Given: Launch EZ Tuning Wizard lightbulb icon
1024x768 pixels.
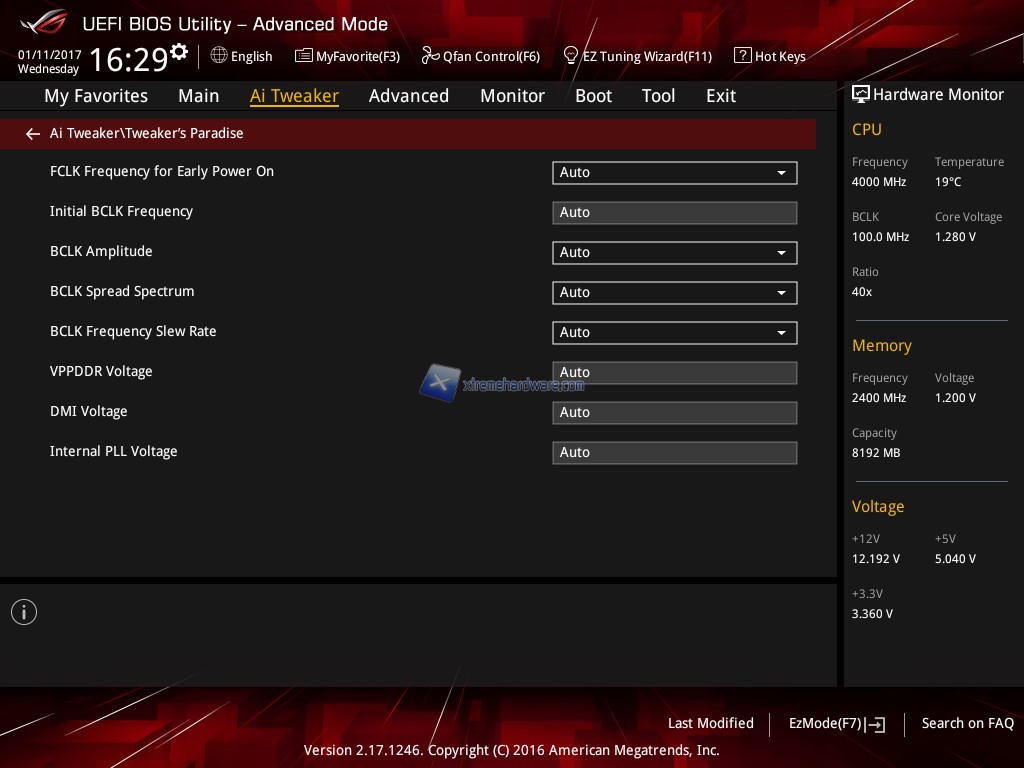Looking at the screenshot, I should tap(571, 56).
